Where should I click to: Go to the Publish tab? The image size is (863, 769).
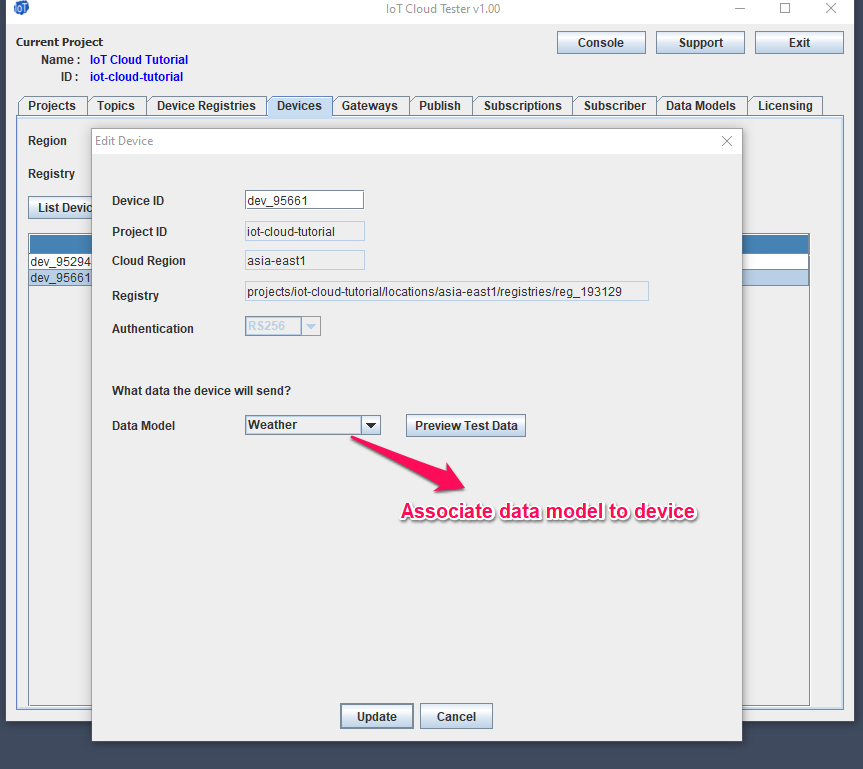(x=440, y=106)
